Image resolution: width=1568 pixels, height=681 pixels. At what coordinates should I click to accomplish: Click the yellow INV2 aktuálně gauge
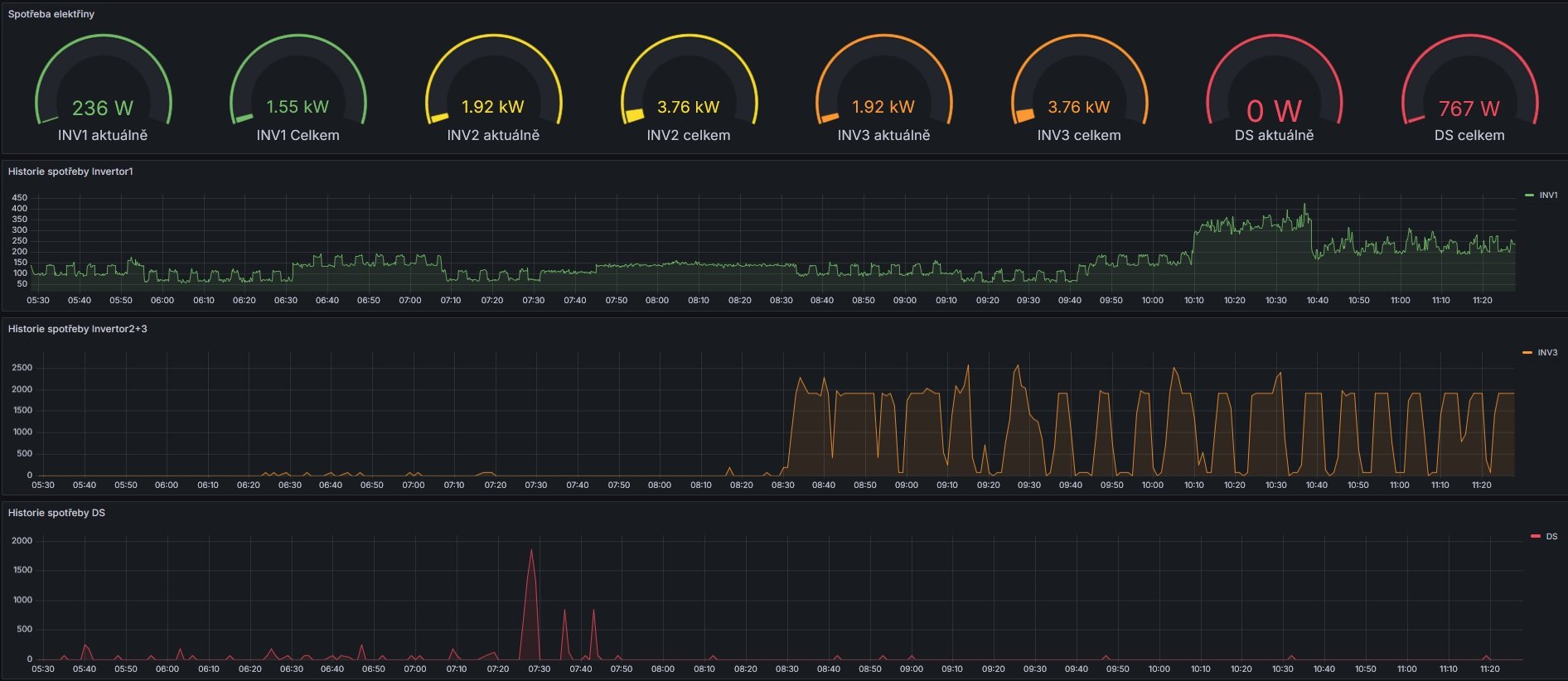point(493,91)
